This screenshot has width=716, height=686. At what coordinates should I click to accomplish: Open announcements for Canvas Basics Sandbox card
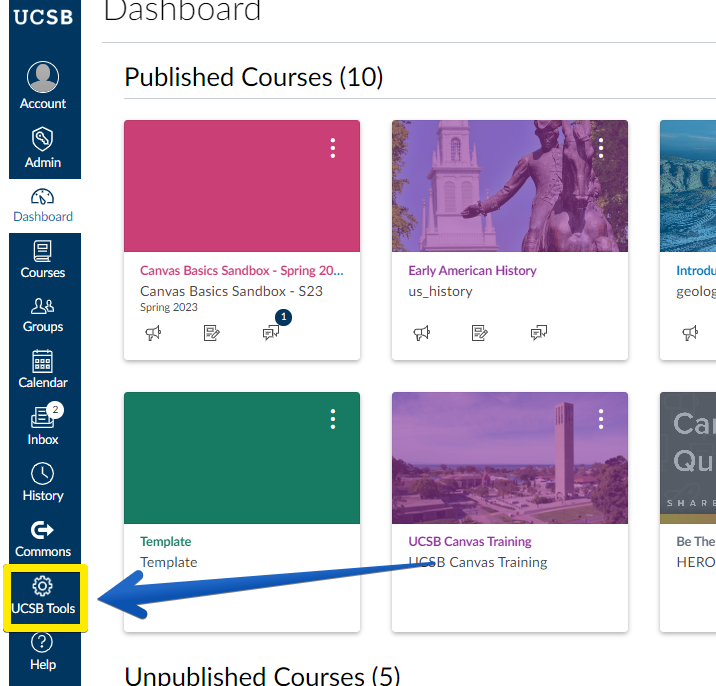(x=153, y=333)
